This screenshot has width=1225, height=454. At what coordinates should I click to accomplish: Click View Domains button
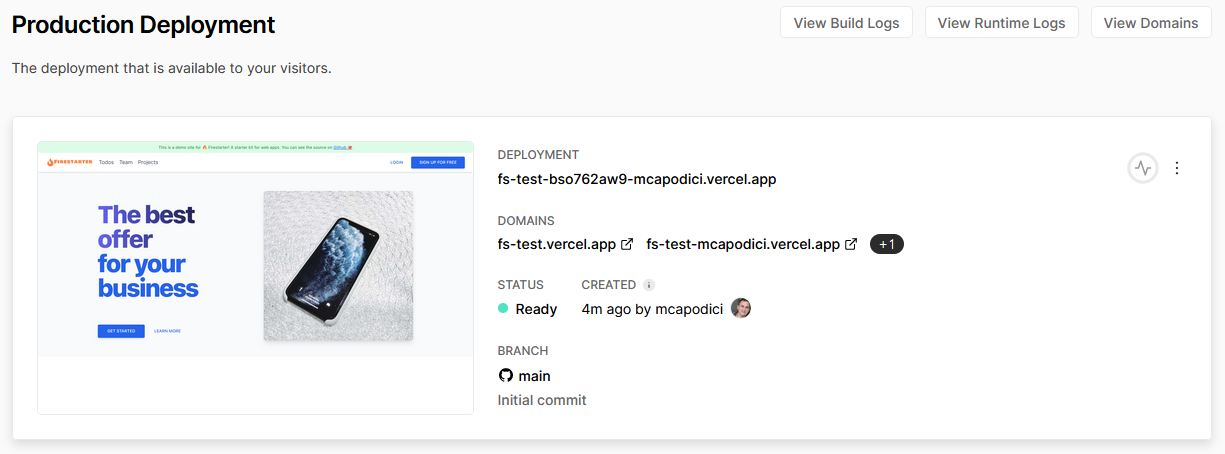pyautogui.click(x=1151, y=23)
